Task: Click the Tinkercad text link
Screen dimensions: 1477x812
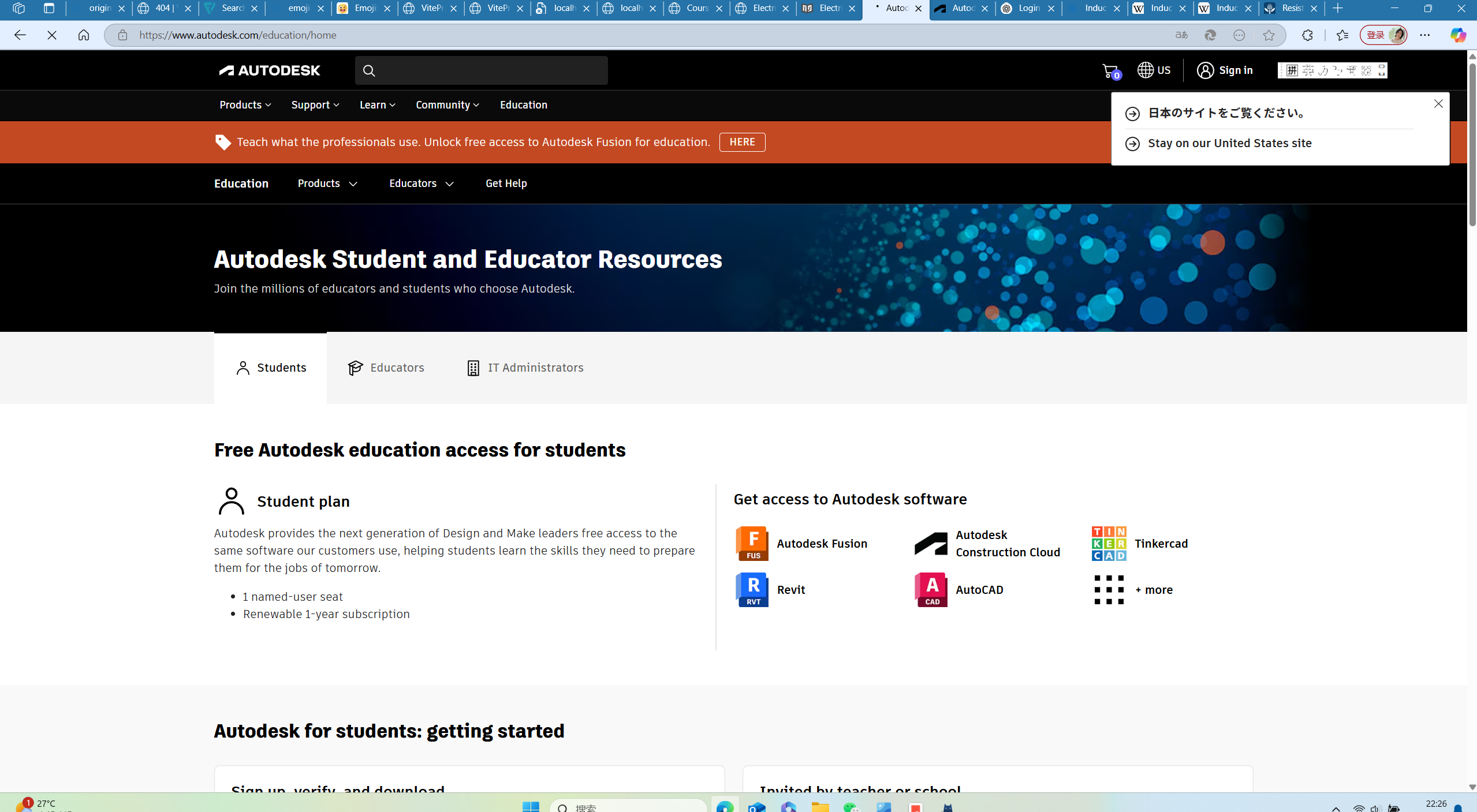Action: click(1161, 544)
